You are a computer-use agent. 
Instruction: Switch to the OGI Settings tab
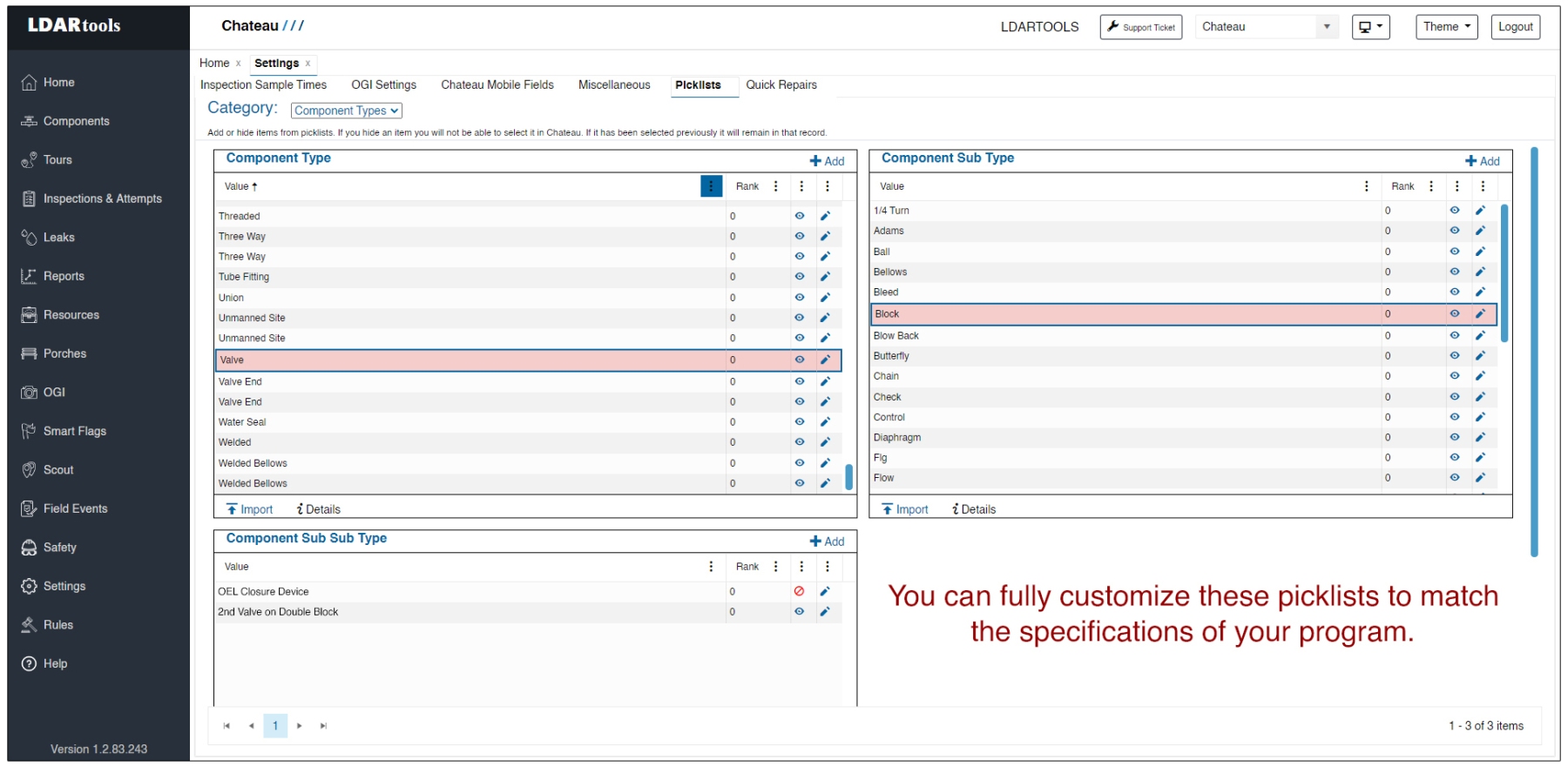tap(383, 85)
